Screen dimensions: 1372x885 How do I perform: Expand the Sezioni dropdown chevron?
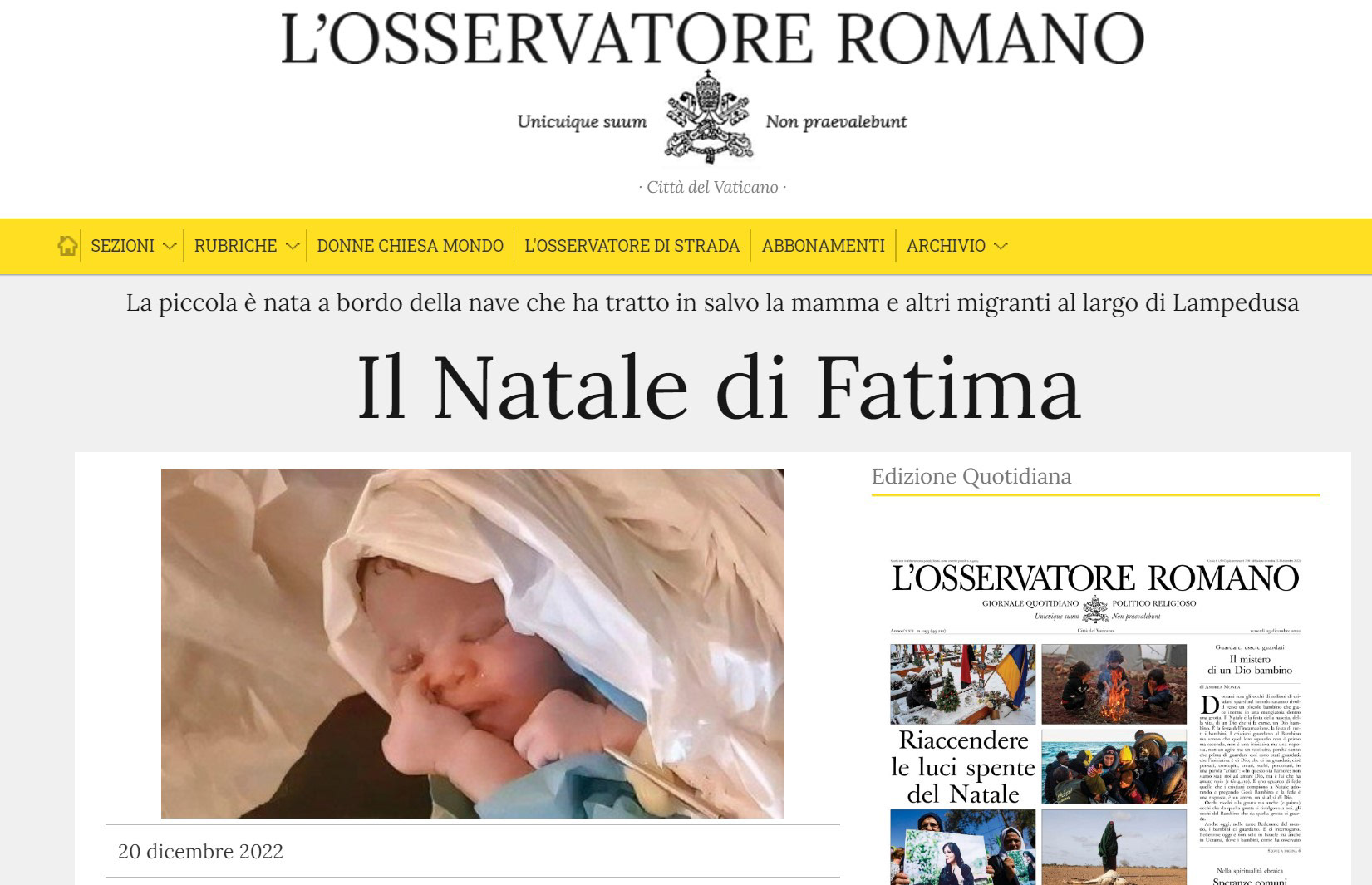[170, 246]
